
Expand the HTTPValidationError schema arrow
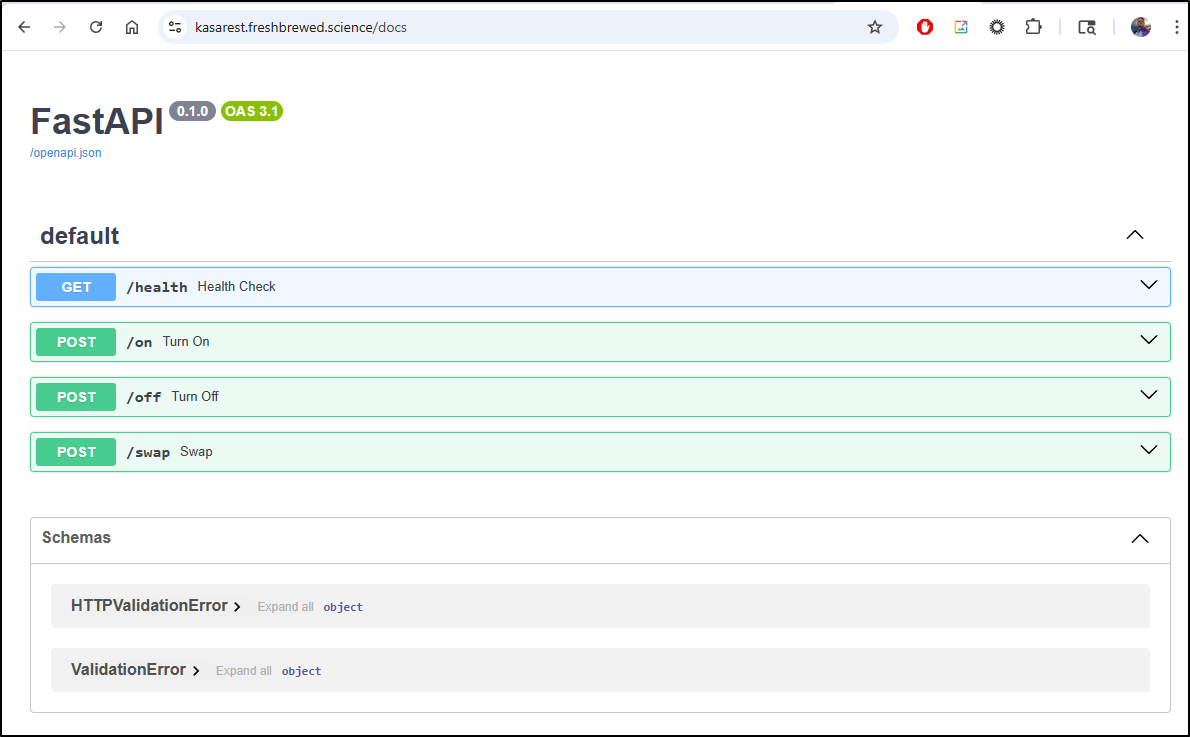(238, 607)
